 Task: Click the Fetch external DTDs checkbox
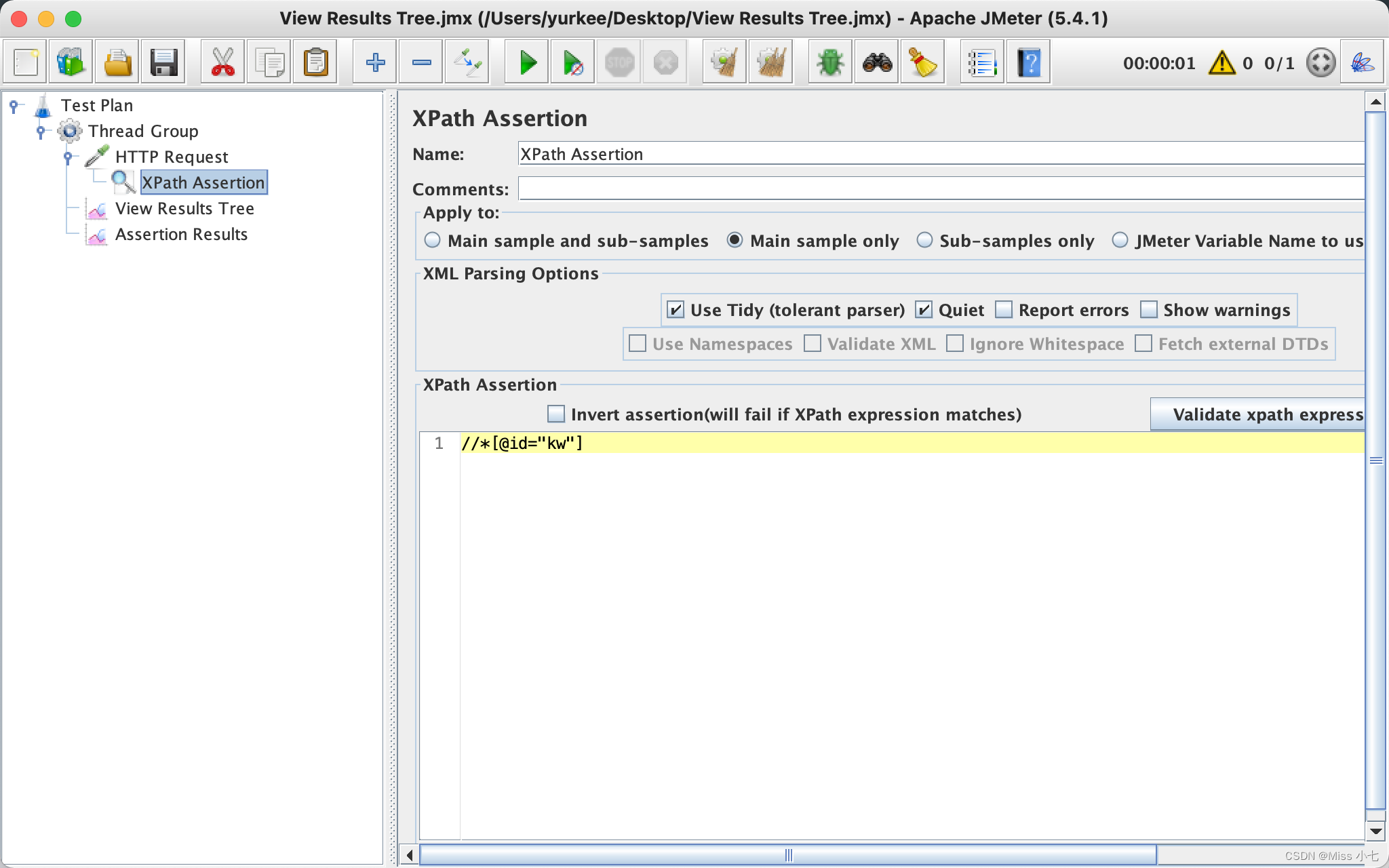1143,343
